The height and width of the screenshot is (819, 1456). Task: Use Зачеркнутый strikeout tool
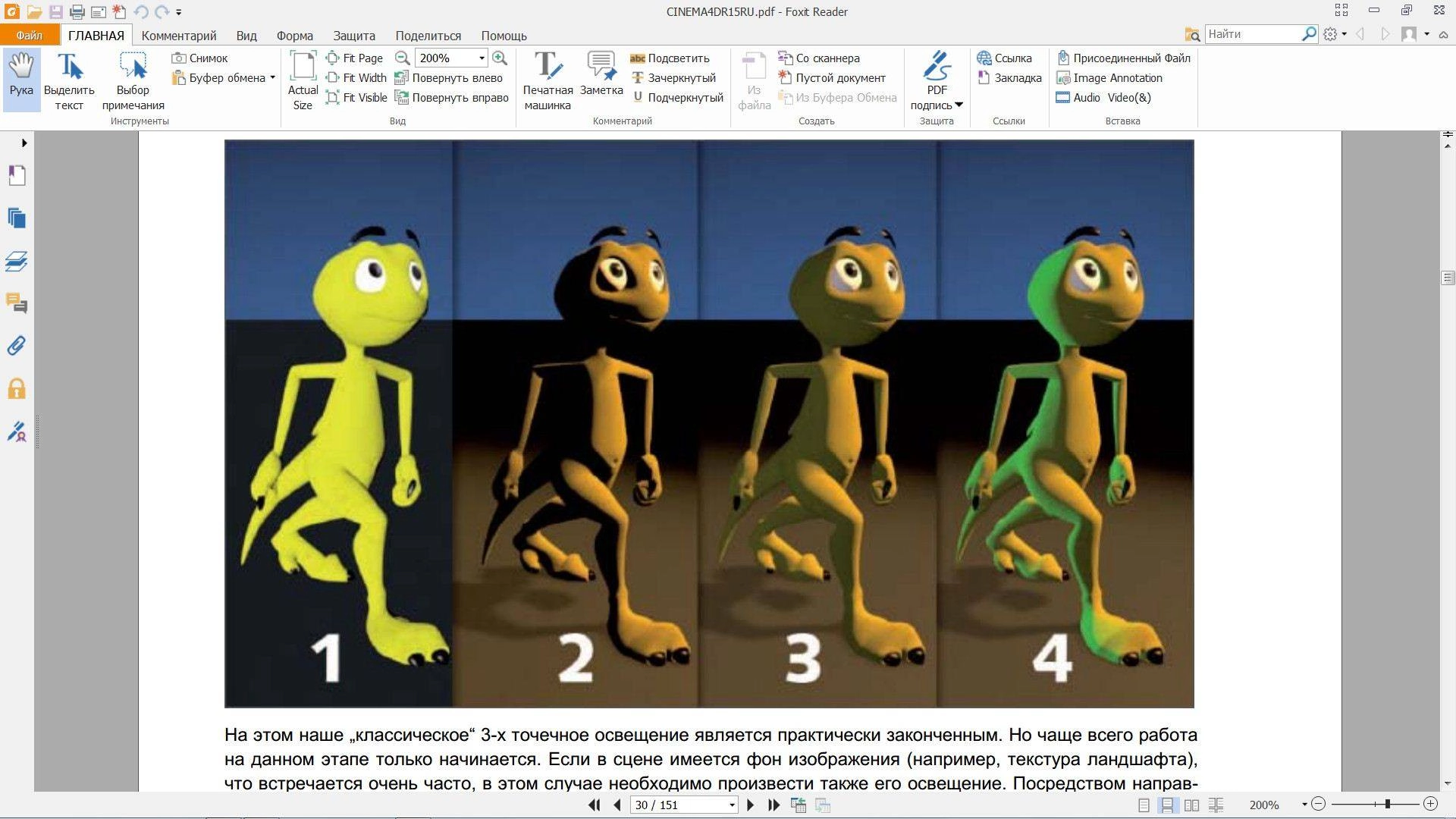coord(673,77)
